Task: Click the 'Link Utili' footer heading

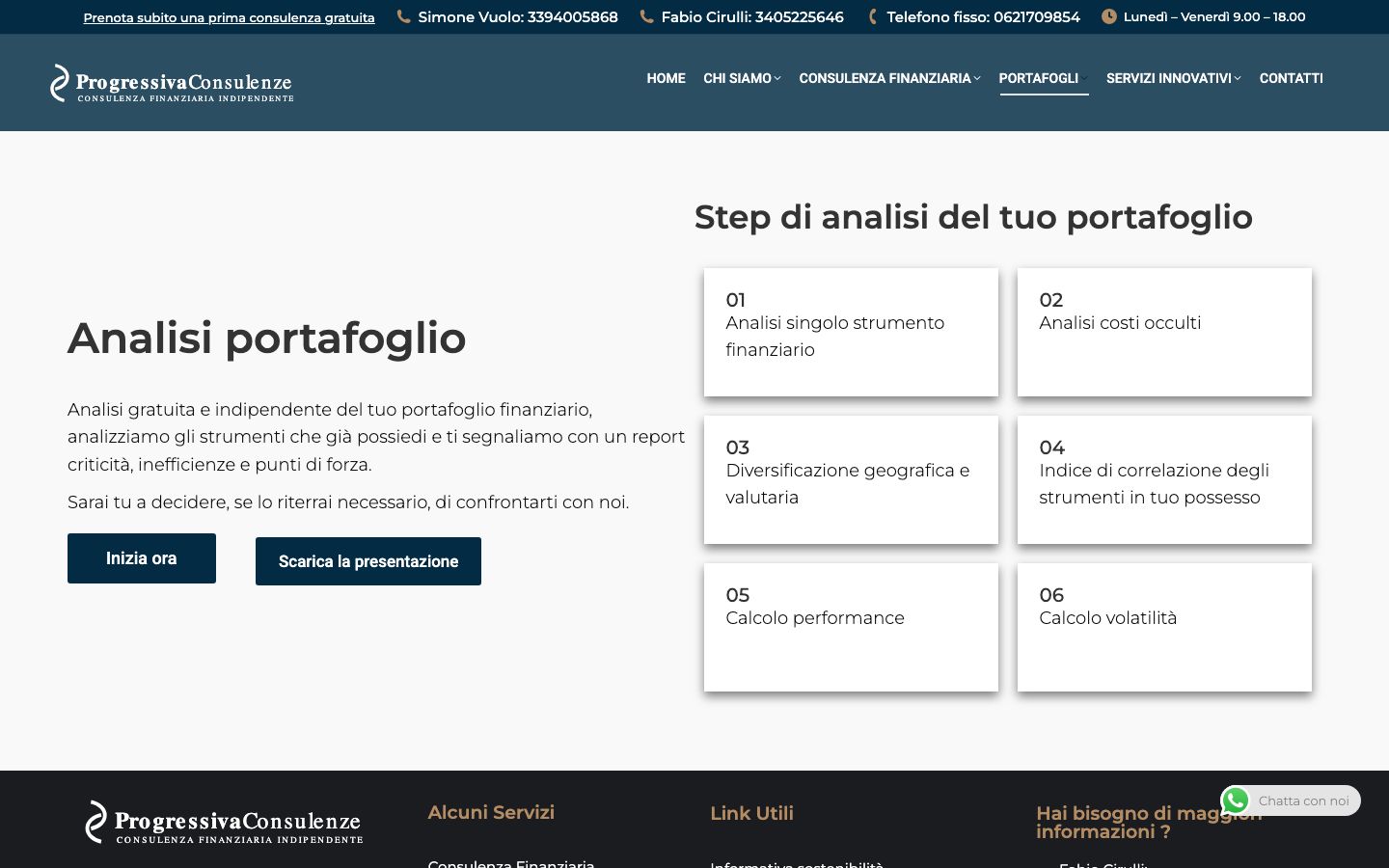Action: click(751, 813)
